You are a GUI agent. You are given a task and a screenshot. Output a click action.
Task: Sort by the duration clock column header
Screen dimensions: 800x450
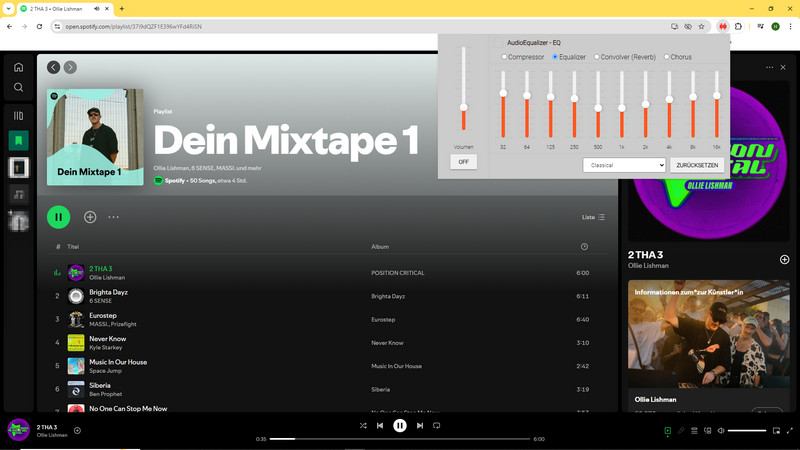pyautogui.click(x=584, y=247)
